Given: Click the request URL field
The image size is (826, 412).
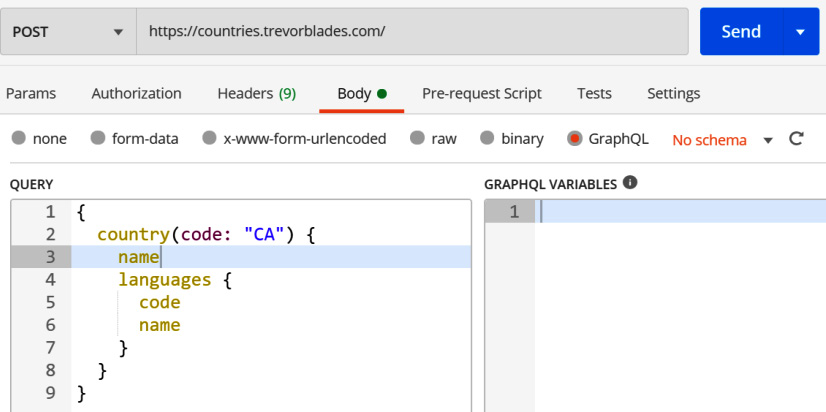Looking at the screenshot, I should 412,32.
